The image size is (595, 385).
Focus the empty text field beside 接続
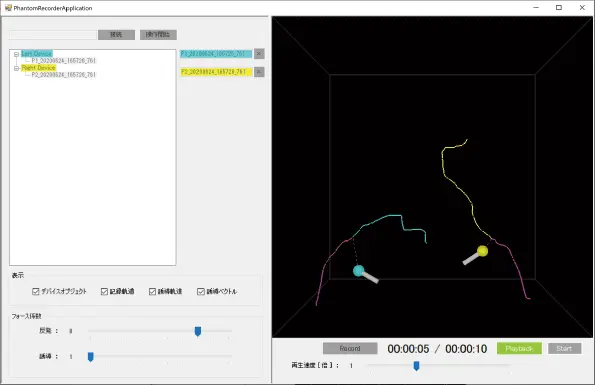point(53,35)
